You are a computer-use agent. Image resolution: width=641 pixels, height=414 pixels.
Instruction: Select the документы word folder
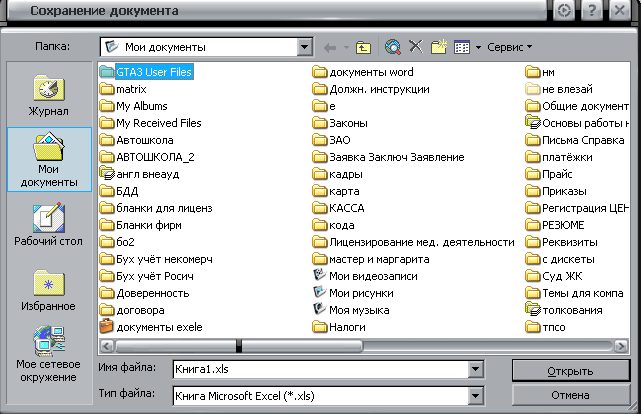(x=363, y=72)
